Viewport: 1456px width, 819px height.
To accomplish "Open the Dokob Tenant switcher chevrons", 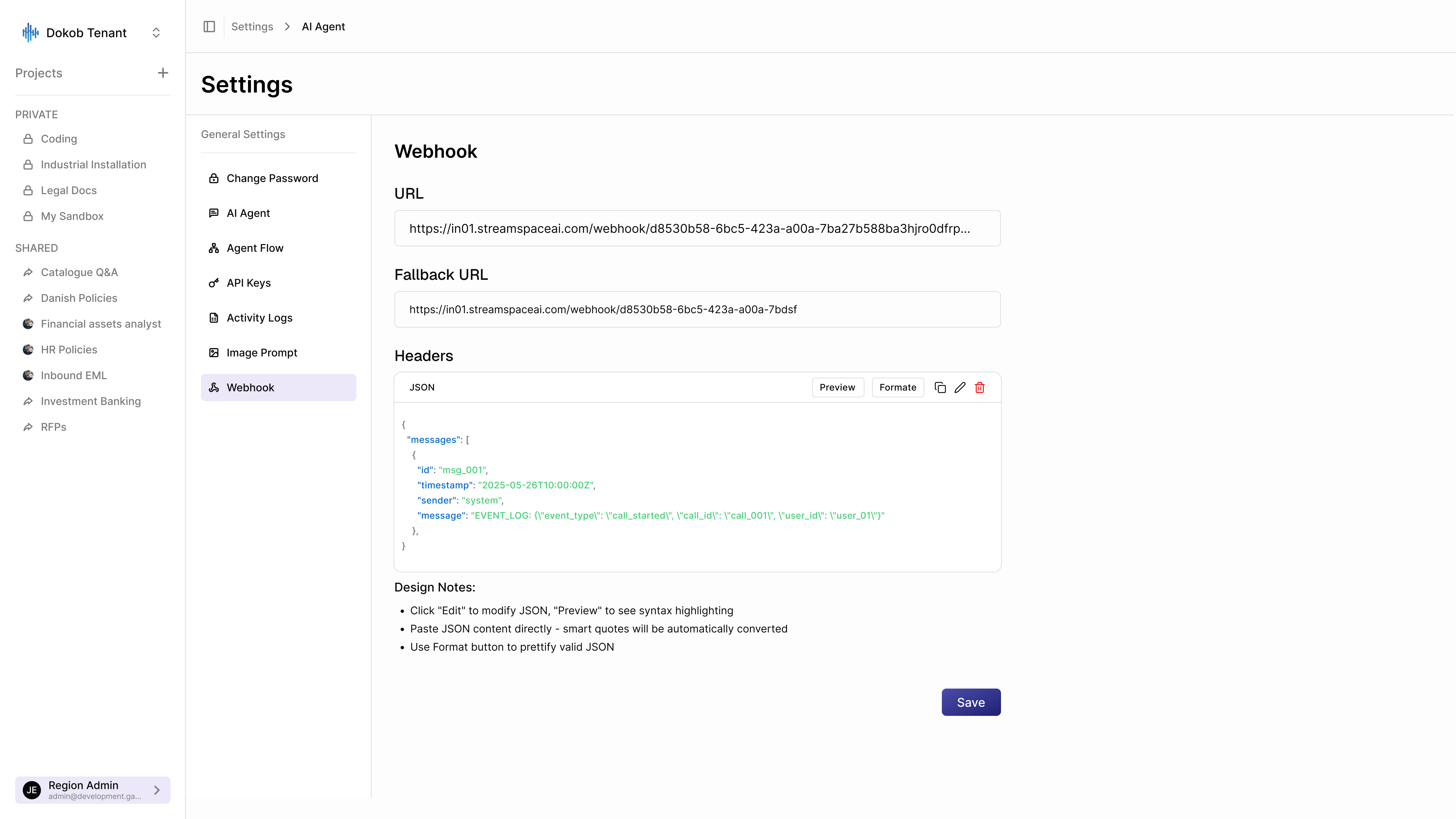I will 156,33.
